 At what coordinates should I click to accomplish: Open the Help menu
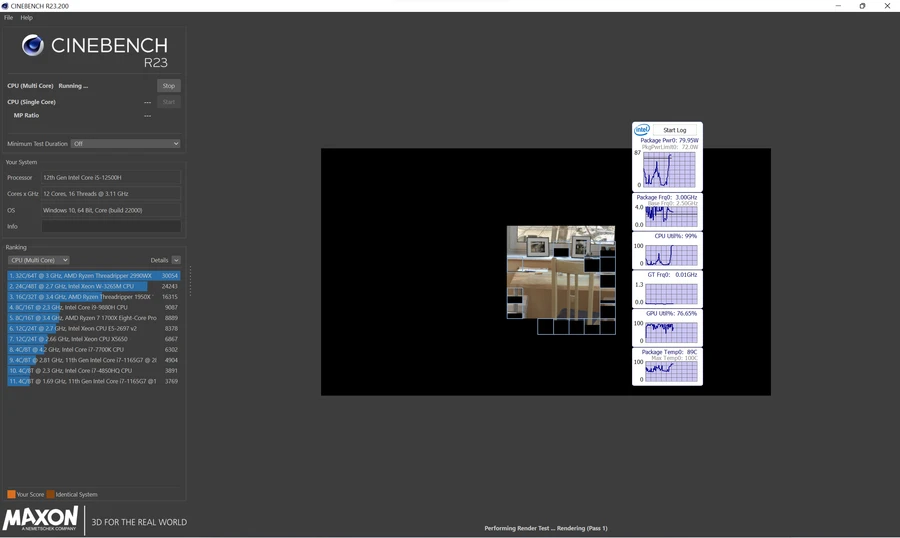(26, 18)
